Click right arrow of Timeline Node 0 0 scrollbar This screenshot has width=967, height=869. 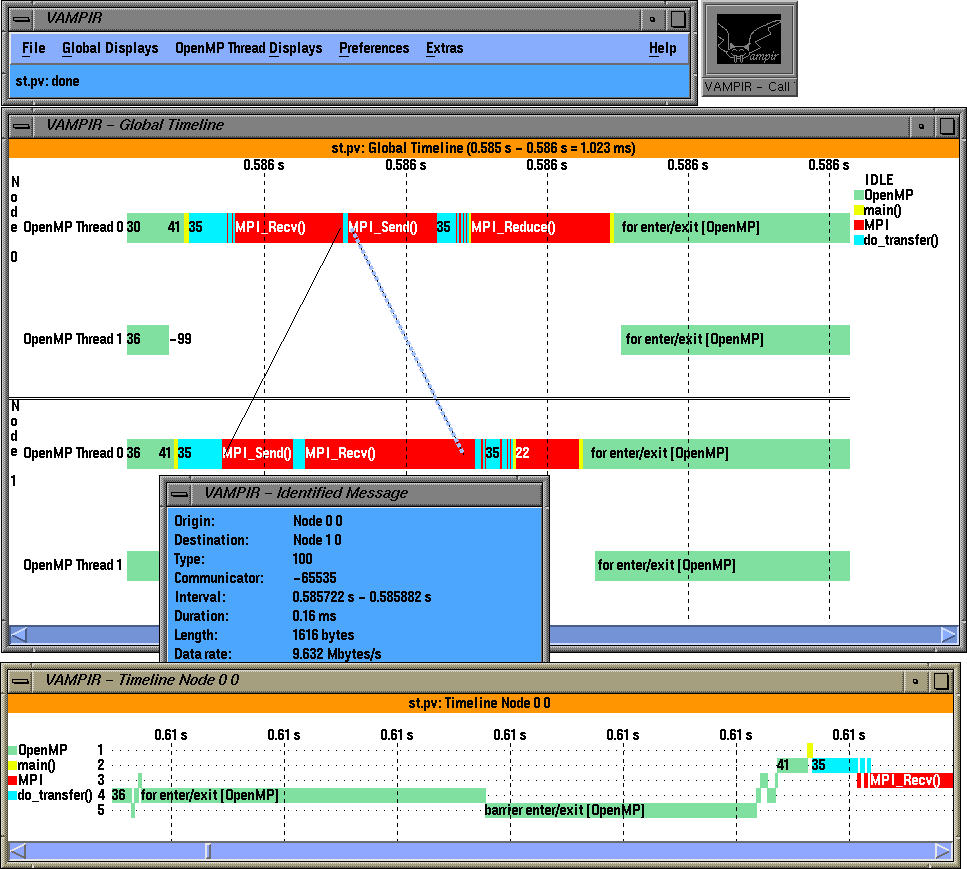[944, 851]
